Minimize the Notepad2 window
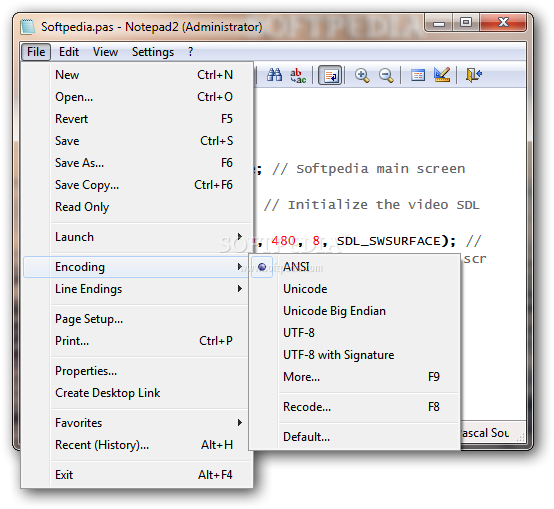Image resolution: width=554 pixels, height=509 pixels. [438, 23]
